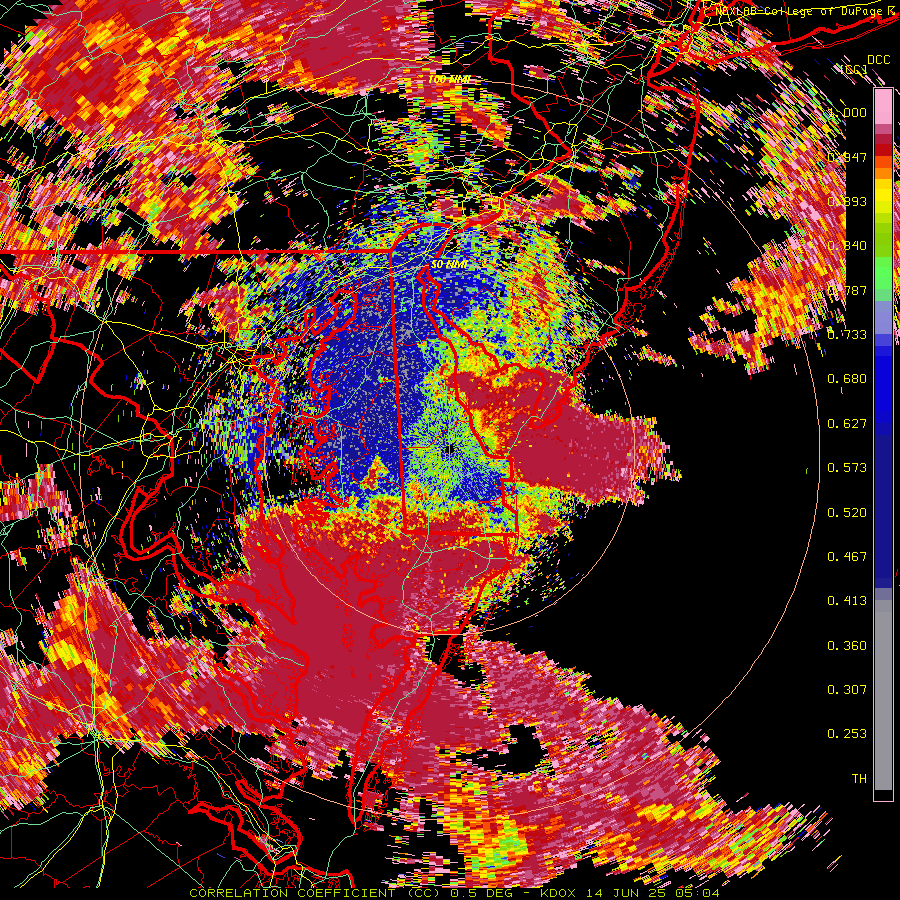Select the 0.413 scale value
Screen dimensions: 900x900
pos(847,601)
